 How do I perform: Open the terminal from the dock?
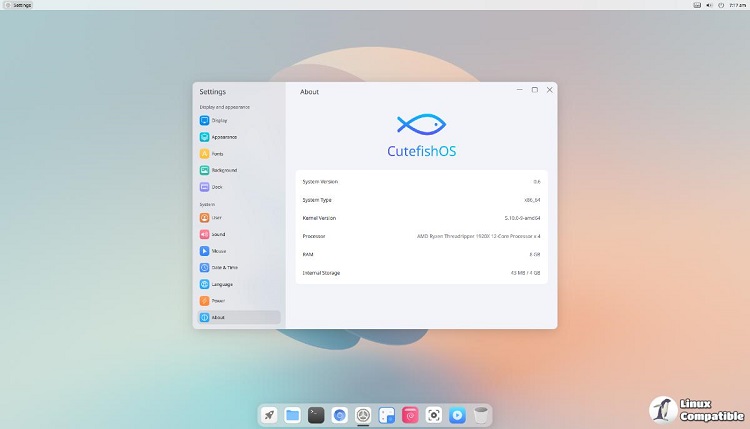316,414
